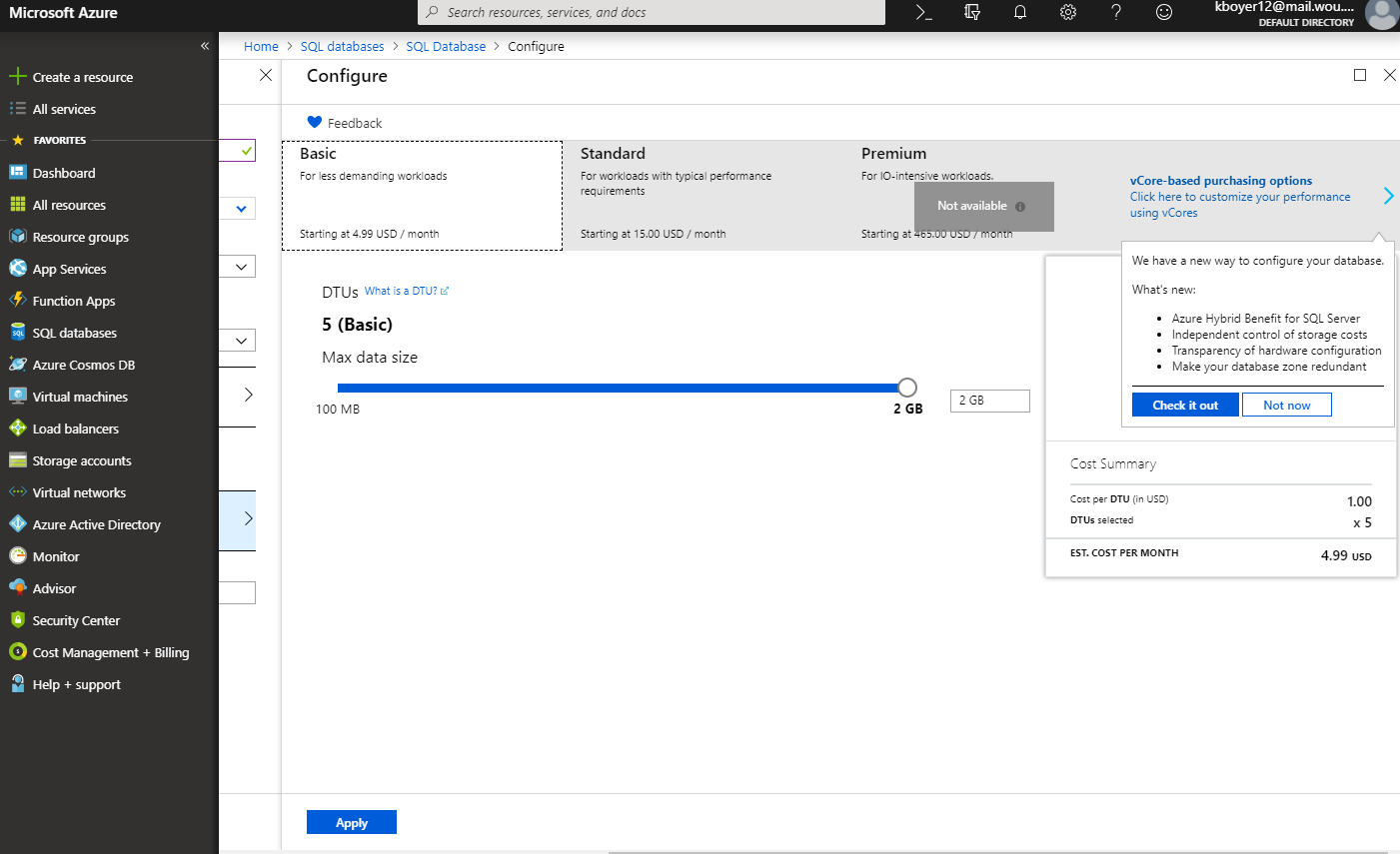1400x854 pixels.
Task: Click the Virtual networks icon
Action: point(17,492)
